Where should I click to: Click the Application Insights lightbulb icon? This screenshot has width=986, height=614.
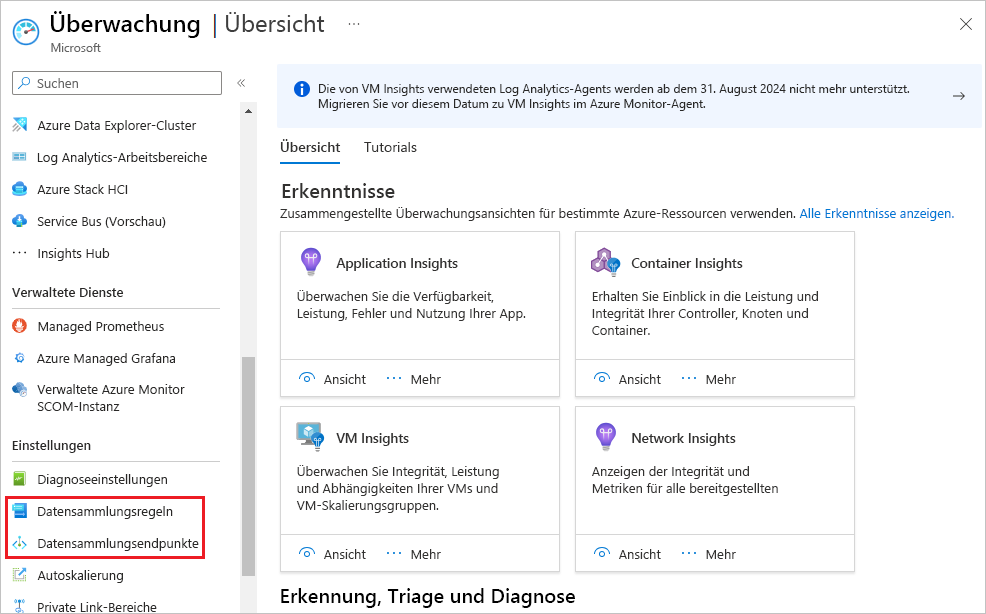click(311, 263)
